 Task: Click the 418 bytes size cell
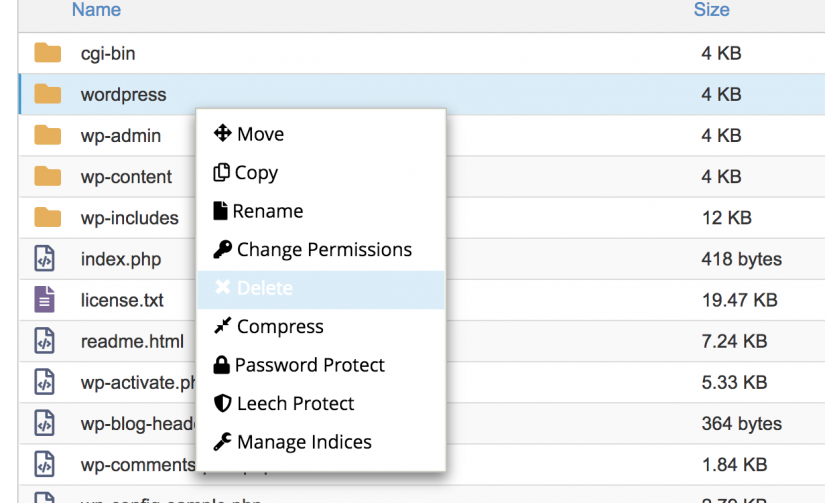[x=741, y=259]
